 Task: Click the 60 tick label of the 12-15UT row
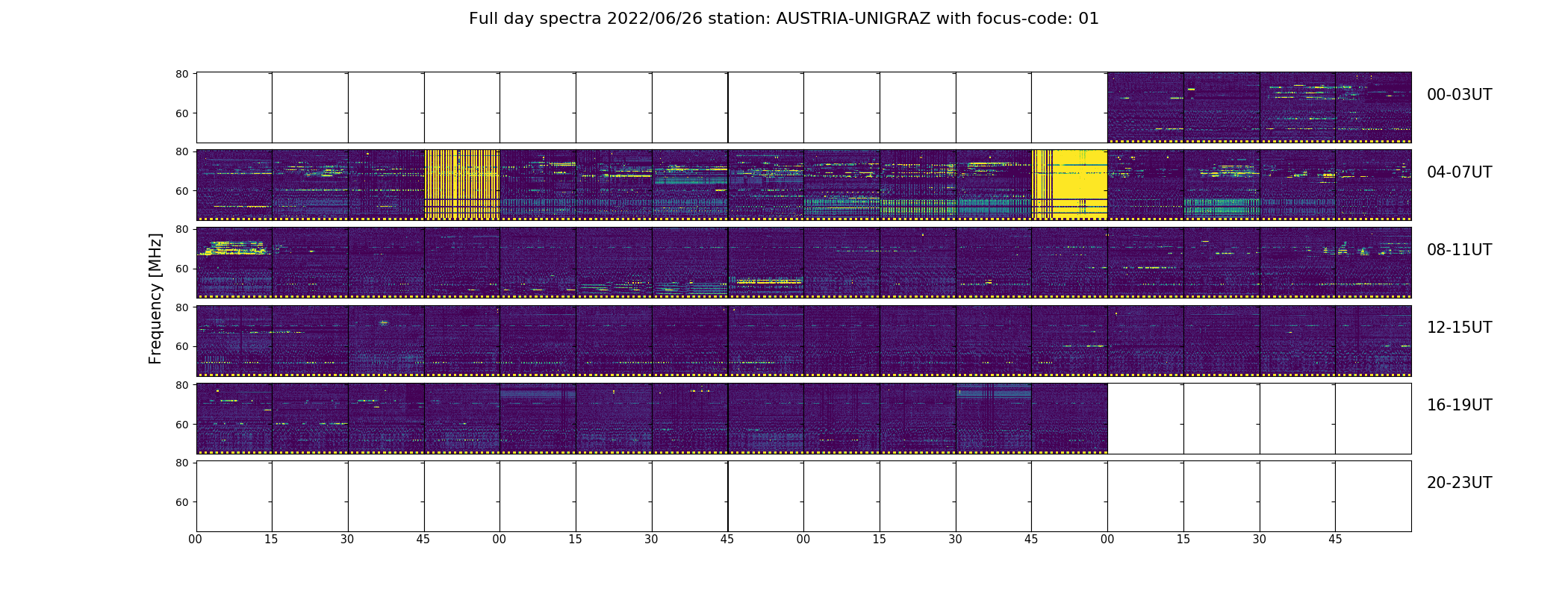point(181,346)
